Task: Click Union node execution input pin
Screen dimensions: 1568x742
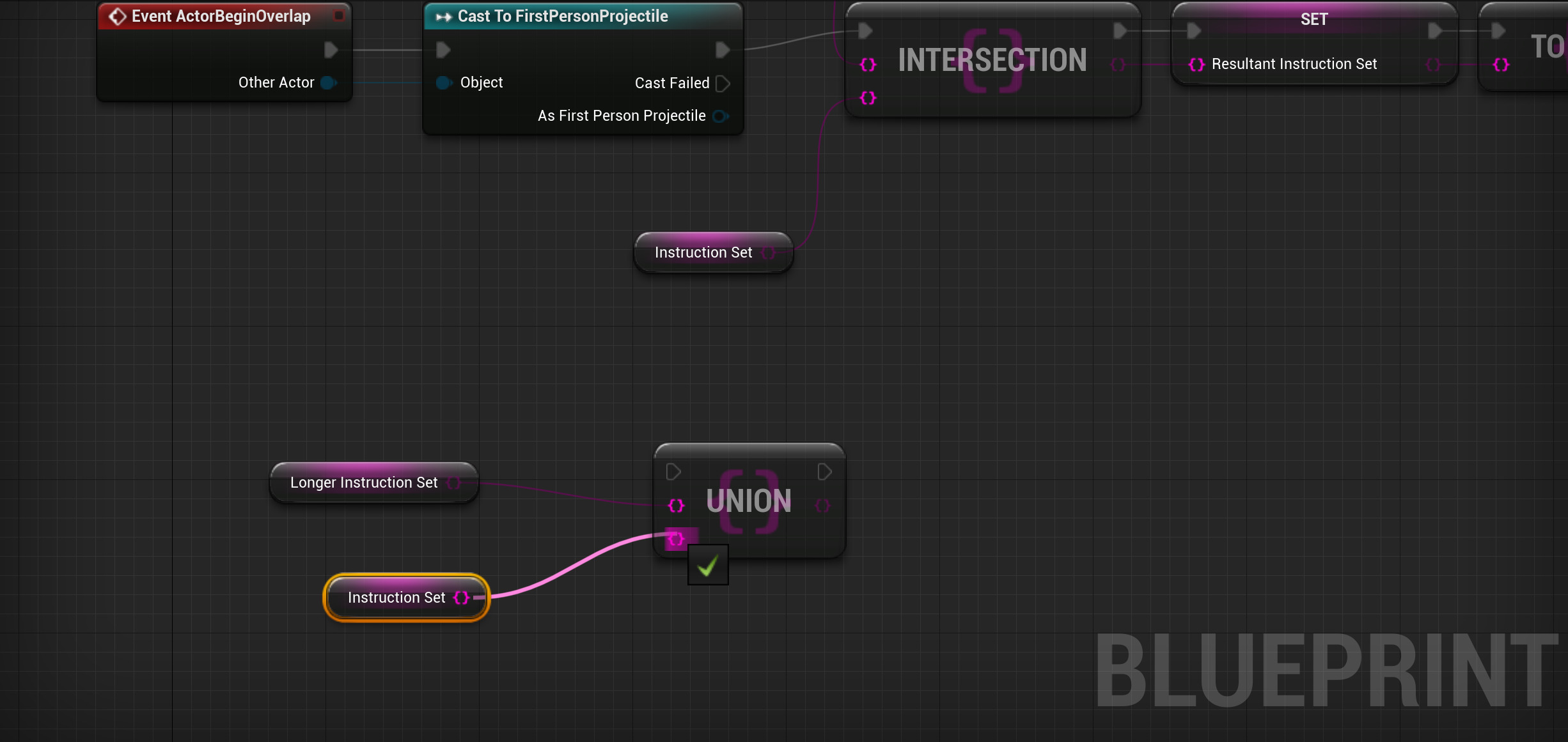Action: [673, 472]
